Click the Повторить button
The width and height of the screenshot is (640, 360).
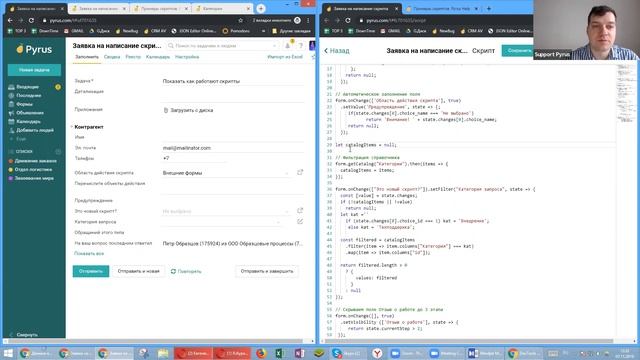(x=186, y=271)
